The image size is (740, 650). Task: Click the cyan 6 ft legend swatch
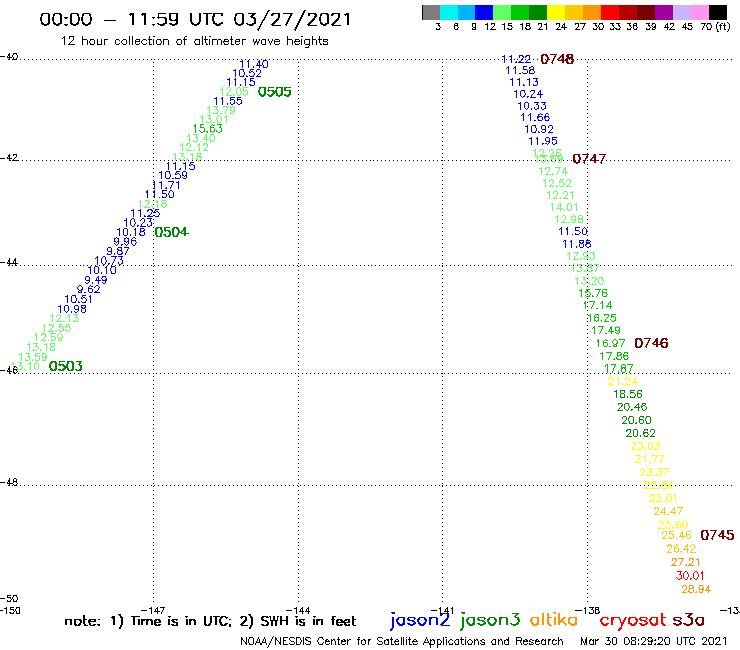[x=449, y=12]
